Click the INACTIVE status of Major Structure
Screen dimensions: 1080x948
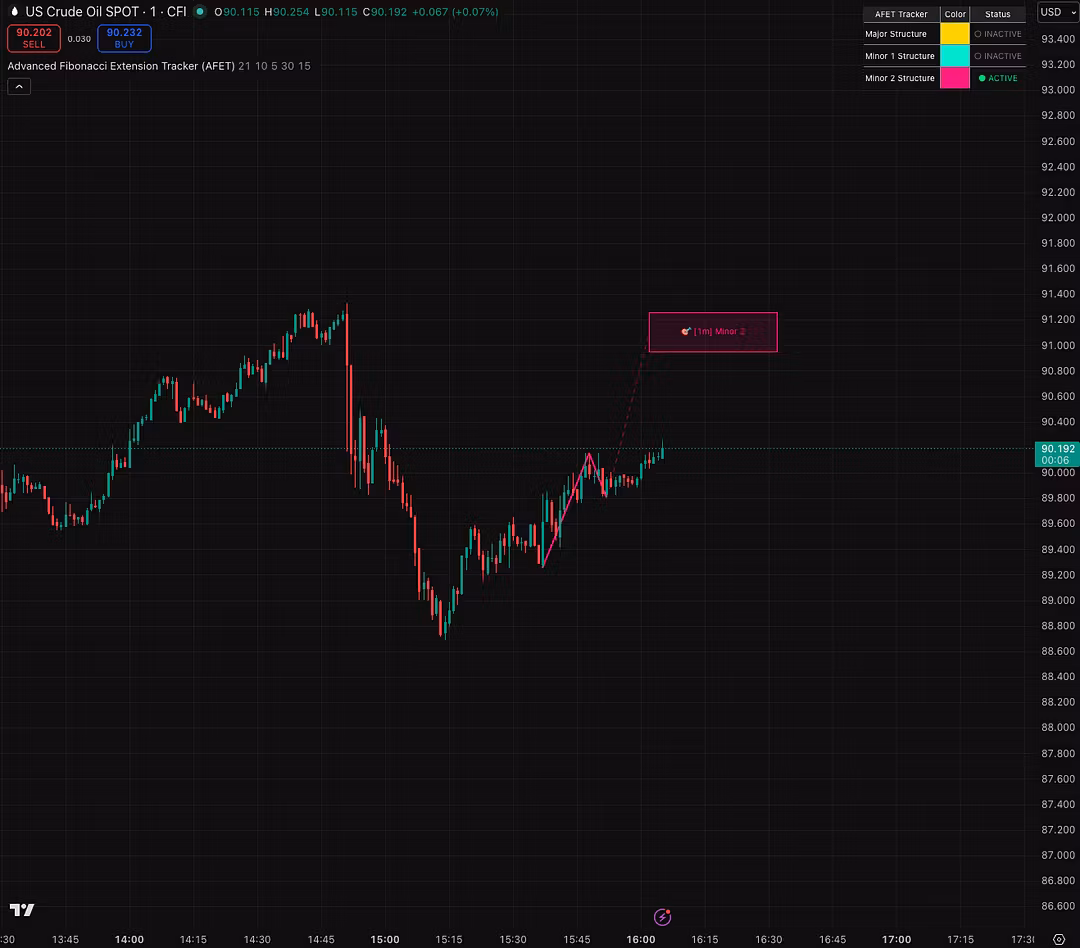click(x=998, y=34)
